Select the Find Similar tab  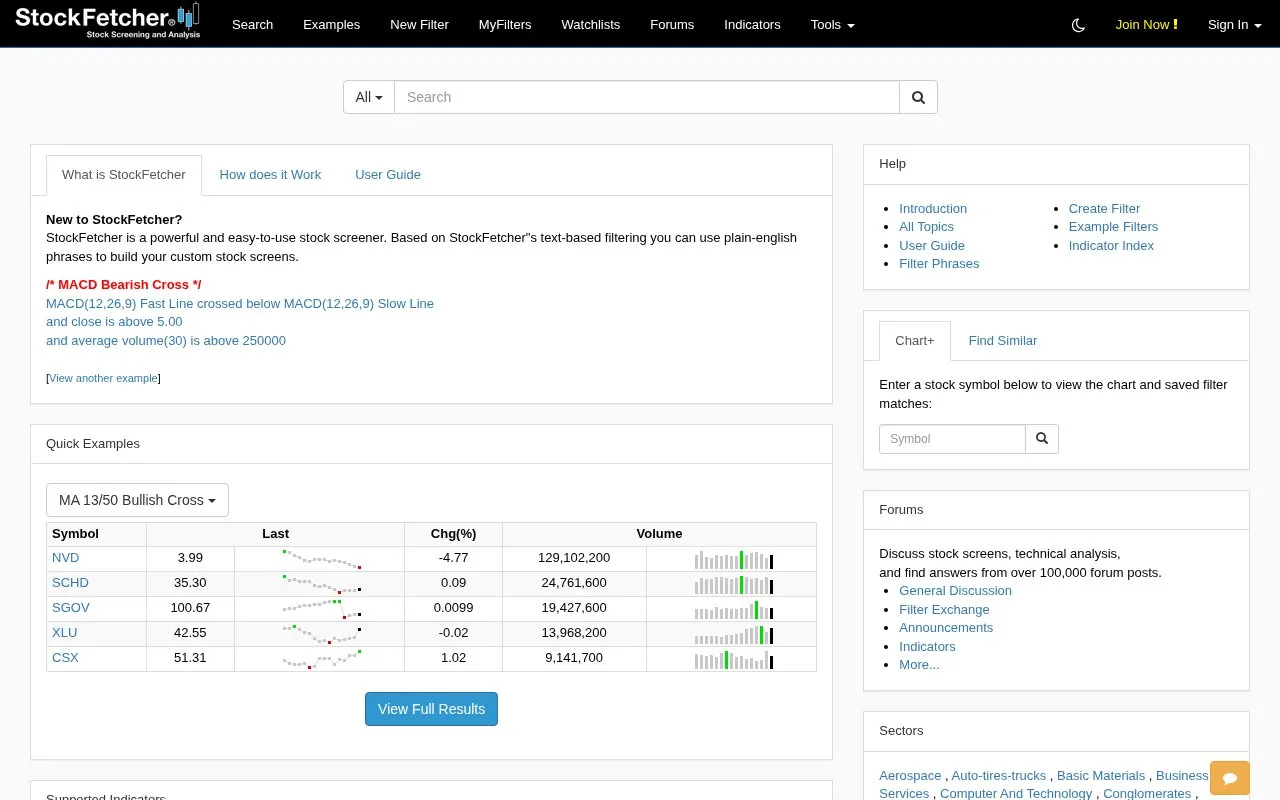(1003, 341)
